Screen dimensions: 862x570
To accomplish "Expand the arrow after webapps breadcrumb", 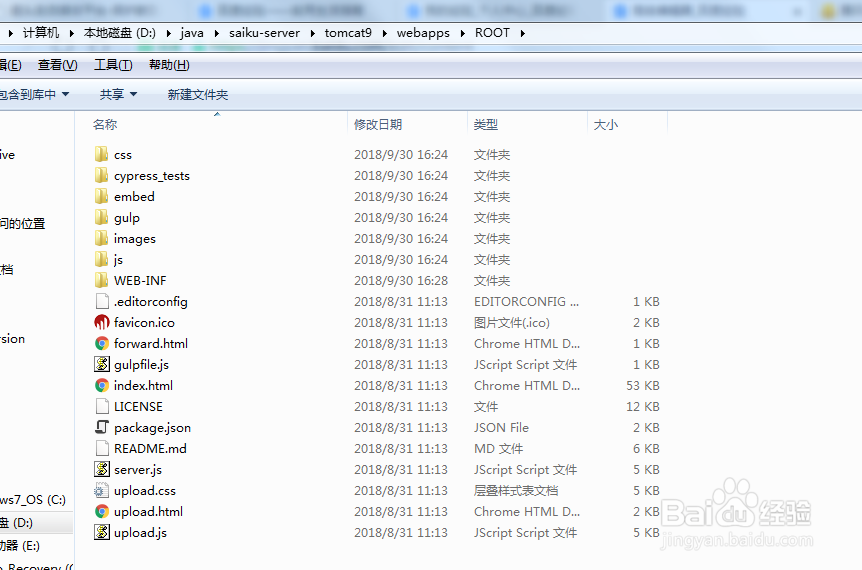I will click(462, 33).
